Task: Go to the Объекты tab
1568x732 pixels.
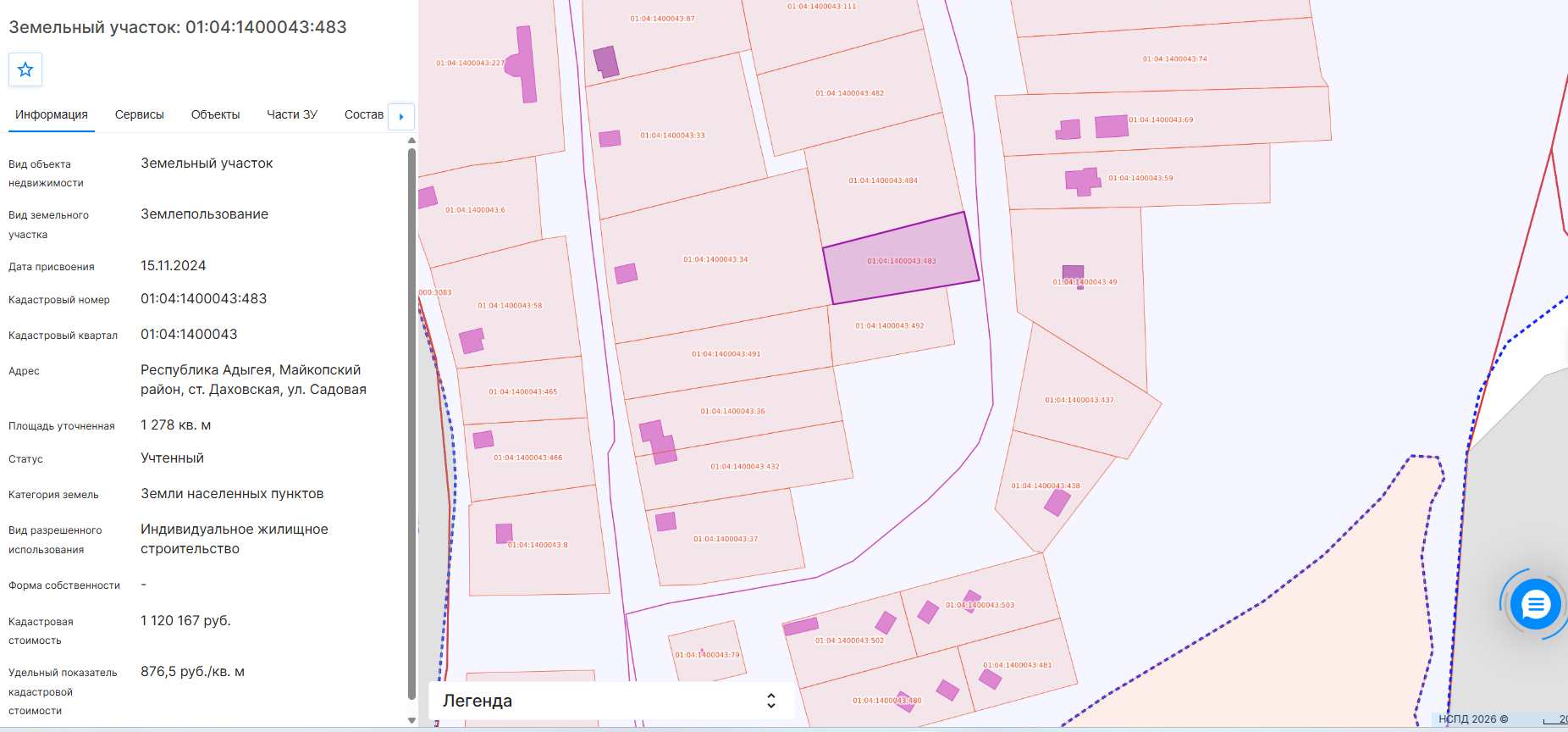Action: click(216, 114)
